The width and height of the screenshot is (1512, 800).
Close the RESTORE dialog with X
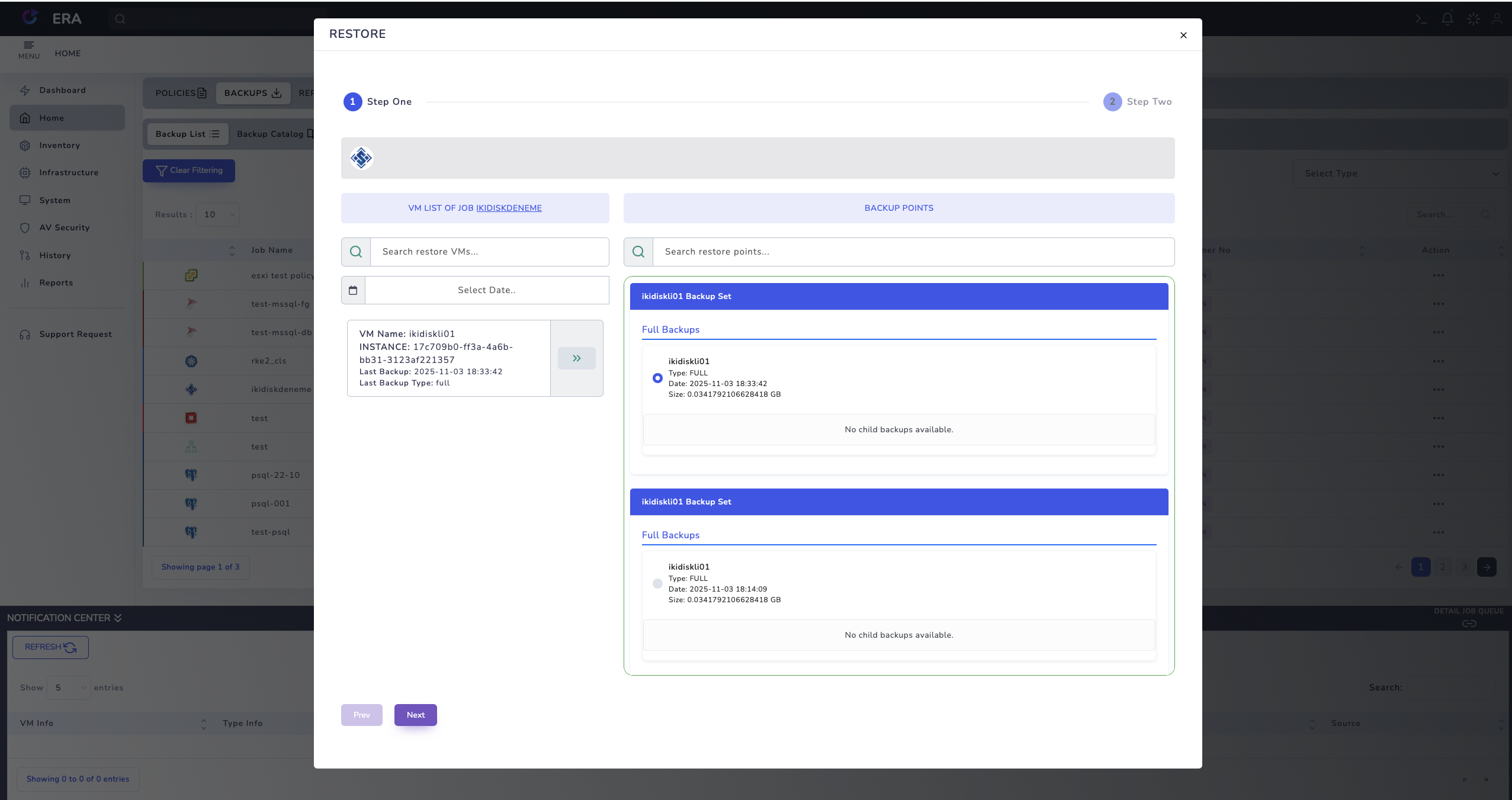1183,35
